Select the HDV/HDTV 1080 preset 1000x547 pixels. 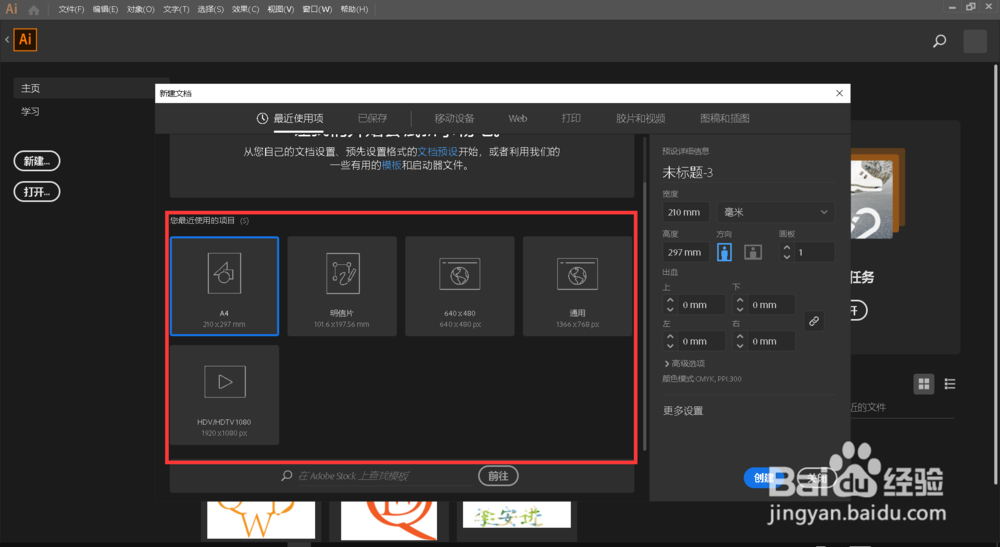[224, 395]
